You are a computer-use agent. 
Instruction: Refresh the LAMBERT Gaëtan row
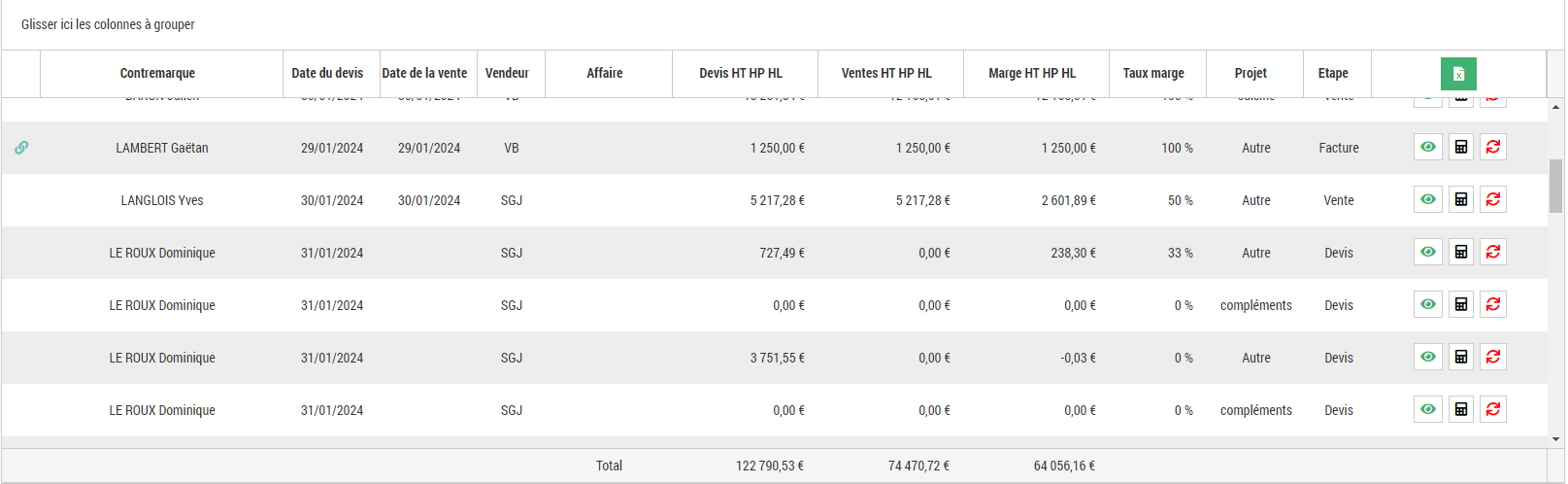(1493, 148)
